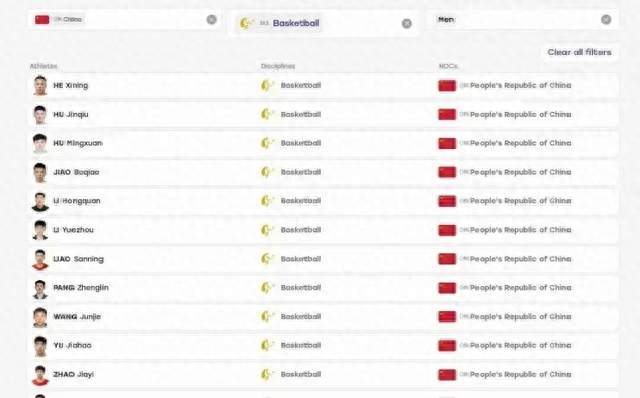Image resolution: width=640 pixels, height=398 pixels.
Task: Open YU Jiahao athlete profile
Action: [x=72, y=345]
